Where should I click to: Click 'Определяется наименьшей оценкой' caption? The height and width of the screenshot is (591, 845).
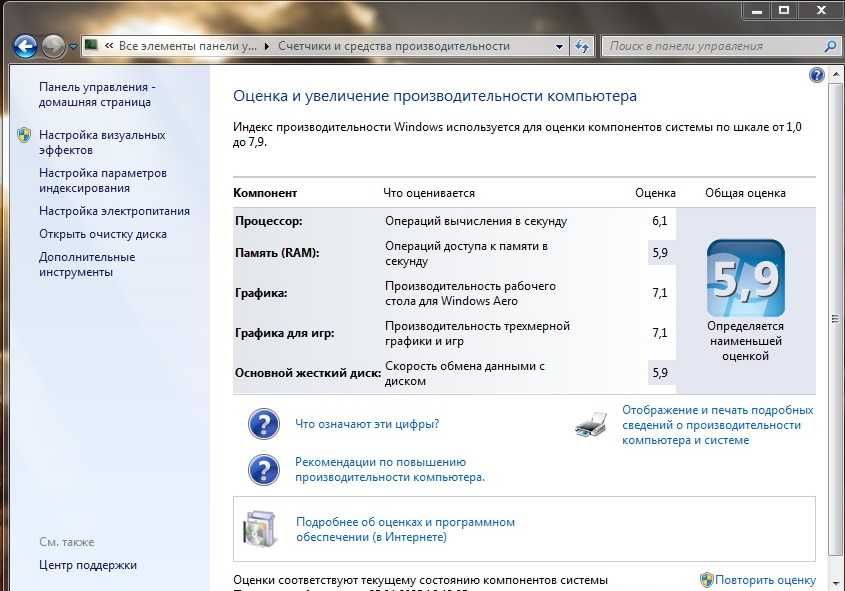coord(745,341)
